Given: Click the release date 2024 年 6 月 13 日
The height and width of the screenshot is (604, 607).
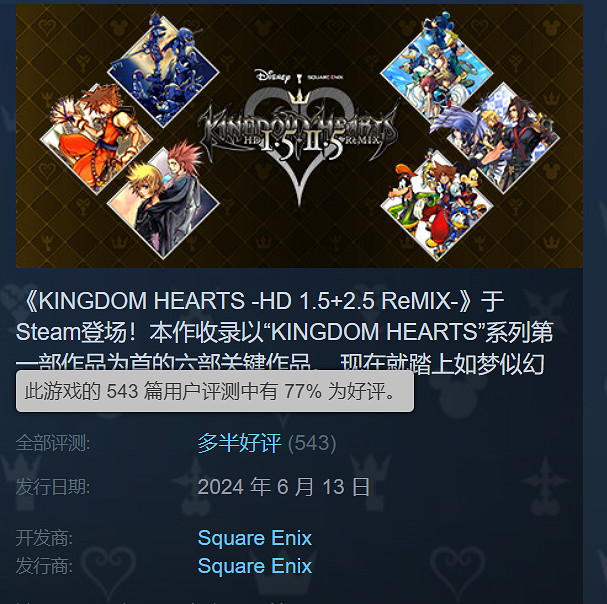Looking at the screenshot, I should click(284, 487).
